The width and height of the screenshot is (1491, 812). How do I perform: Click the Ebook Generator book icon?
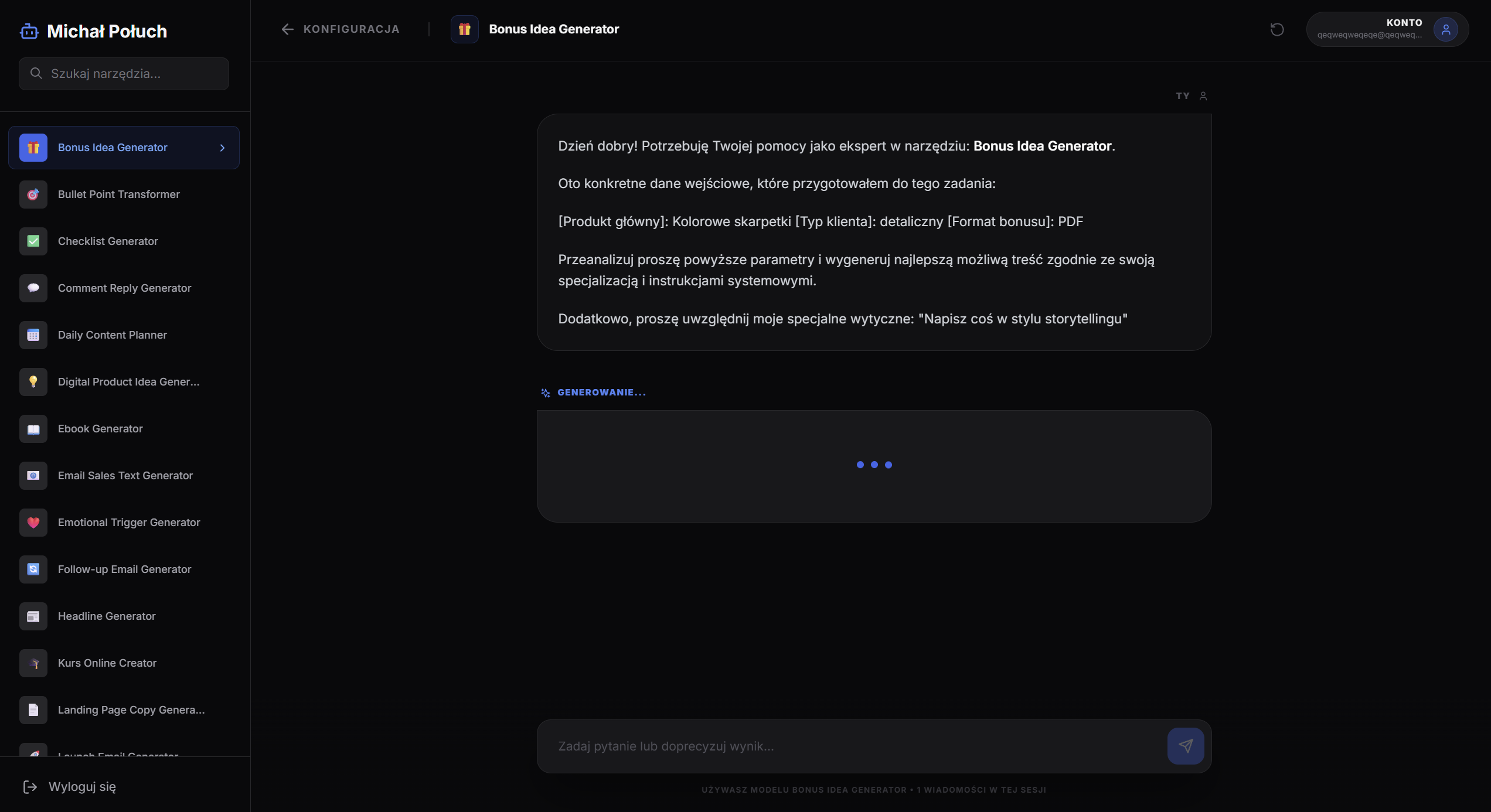[33, 429]
